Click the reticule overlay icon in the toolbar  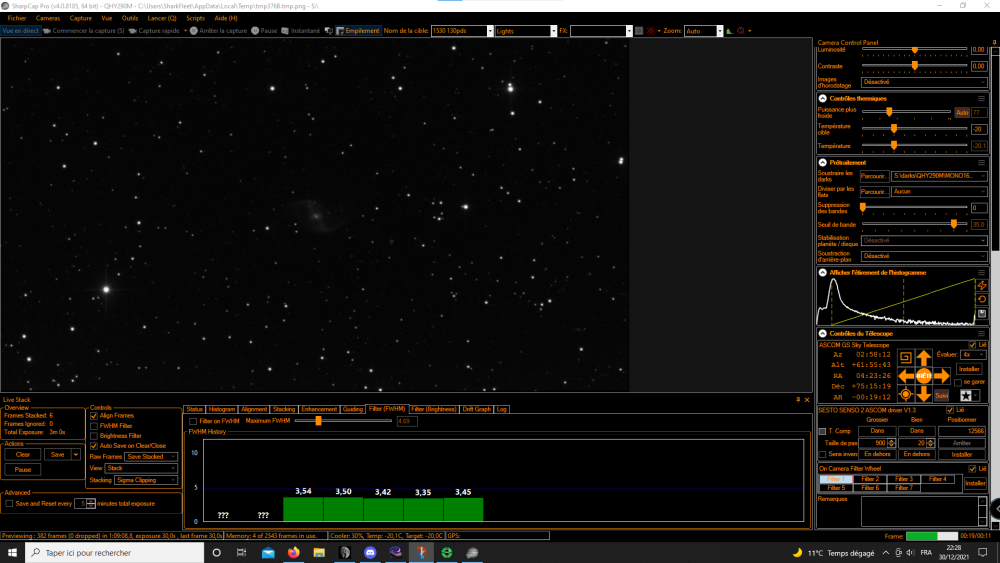[651, 31]
